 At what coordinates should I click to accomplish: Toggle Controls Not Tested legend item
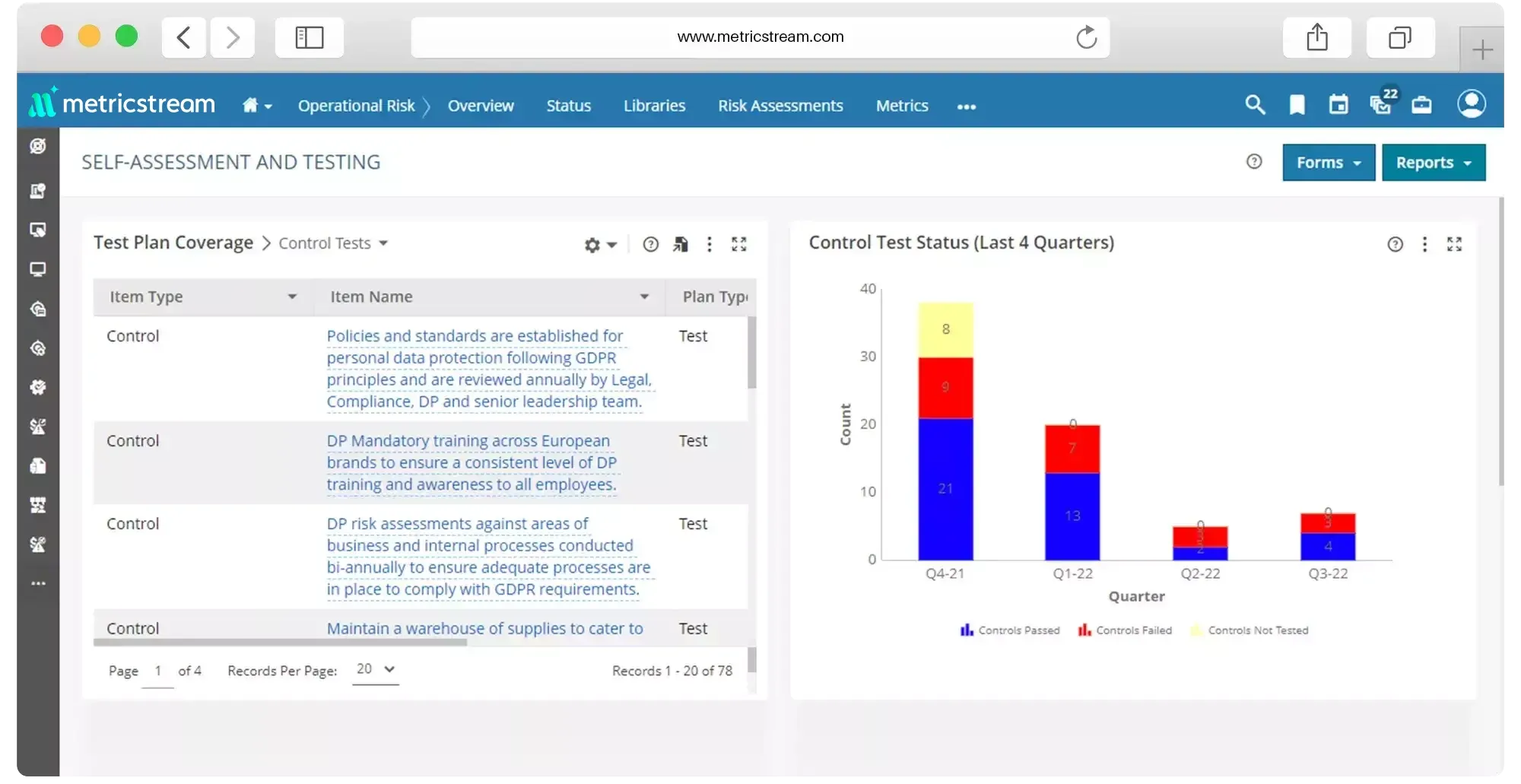(x=1250, y=630)
